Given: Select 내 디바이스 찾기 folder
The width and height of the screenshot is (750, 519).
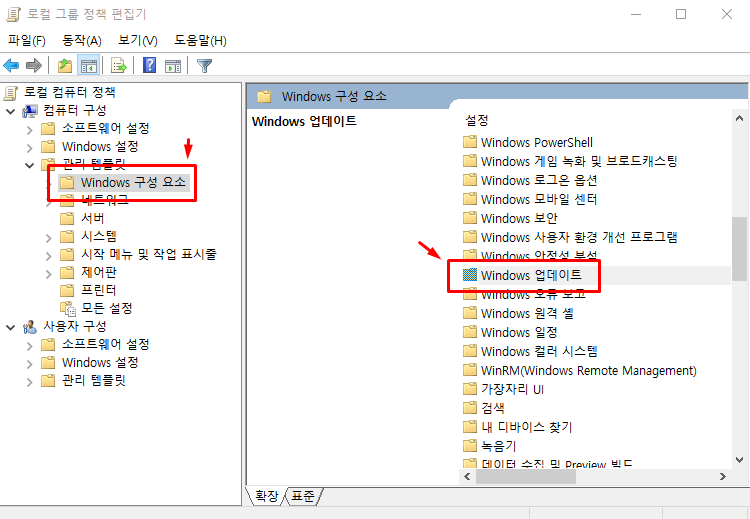Looking at the screenshot, I should [x=526, y=427].
